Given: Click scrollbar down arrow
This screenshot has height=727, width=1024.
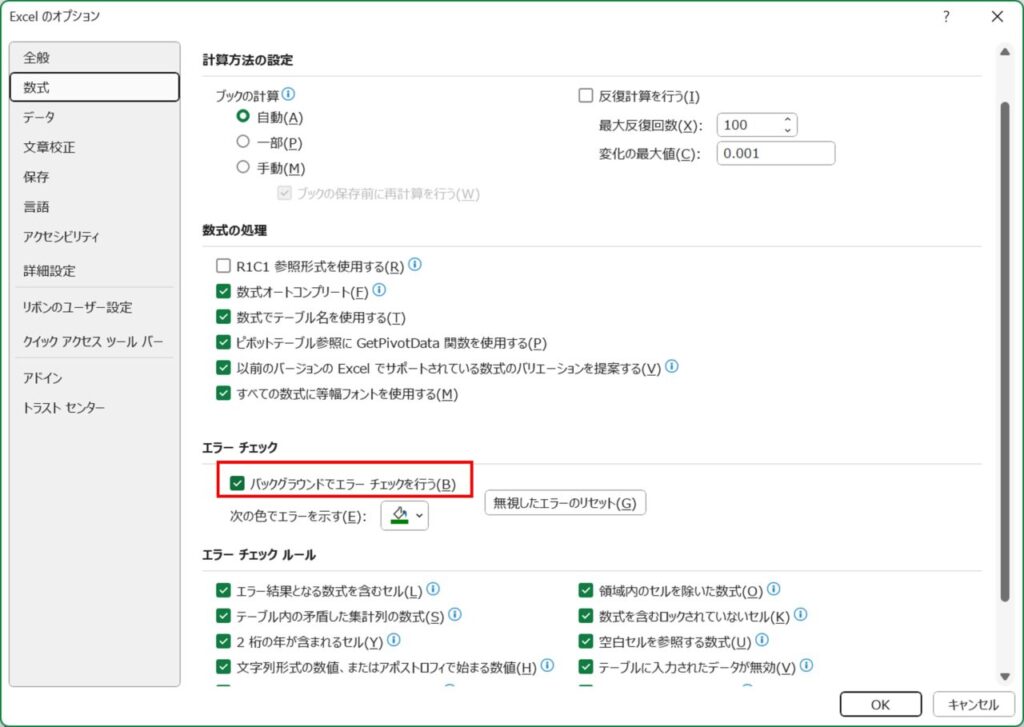Looking at the screenshot, I should tap(1004, 677).
